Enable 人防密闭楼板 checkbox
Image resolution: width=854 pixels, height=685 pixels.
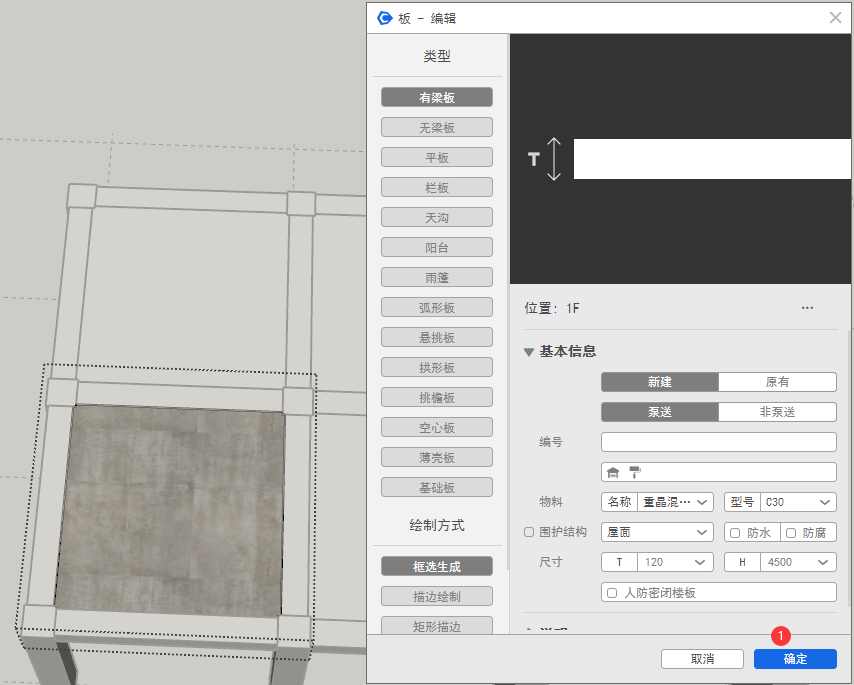(612, 592)
